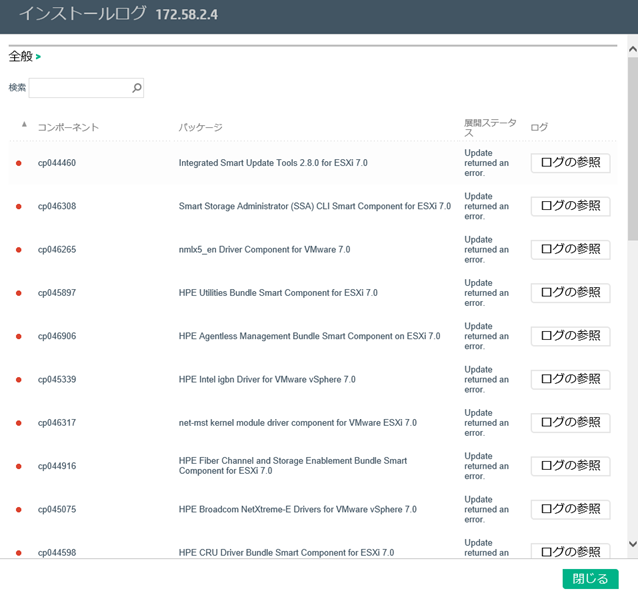This screenshot has height=597, width=638.
Task: Click red status dot for cp046308
Action: [x=19, y=206]
